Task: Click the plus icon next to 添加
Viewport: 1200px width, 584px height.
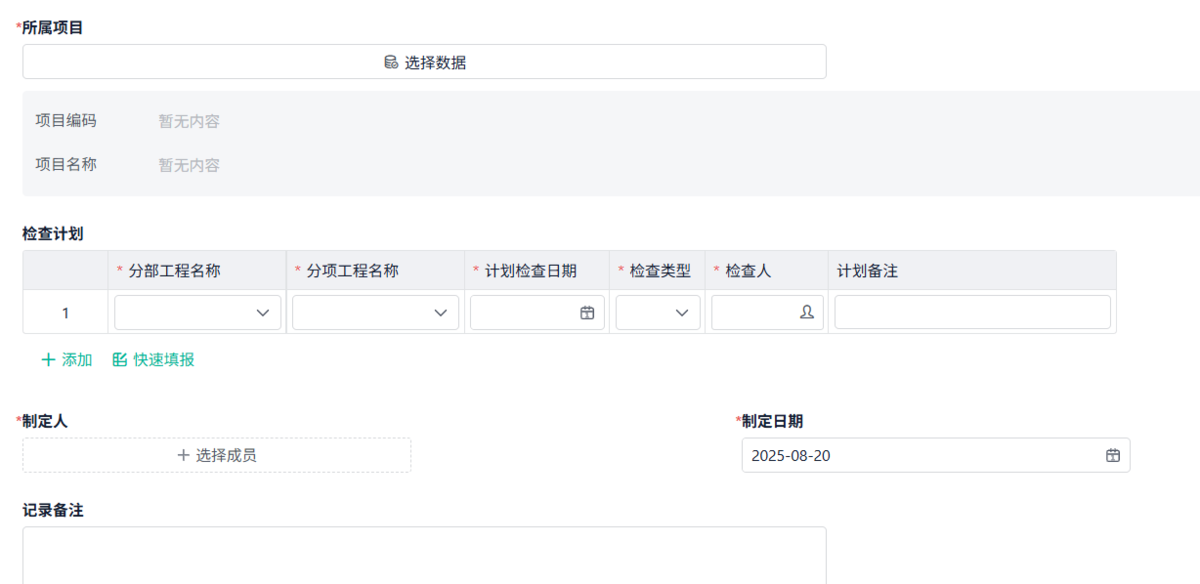Action: click(47, 359)
